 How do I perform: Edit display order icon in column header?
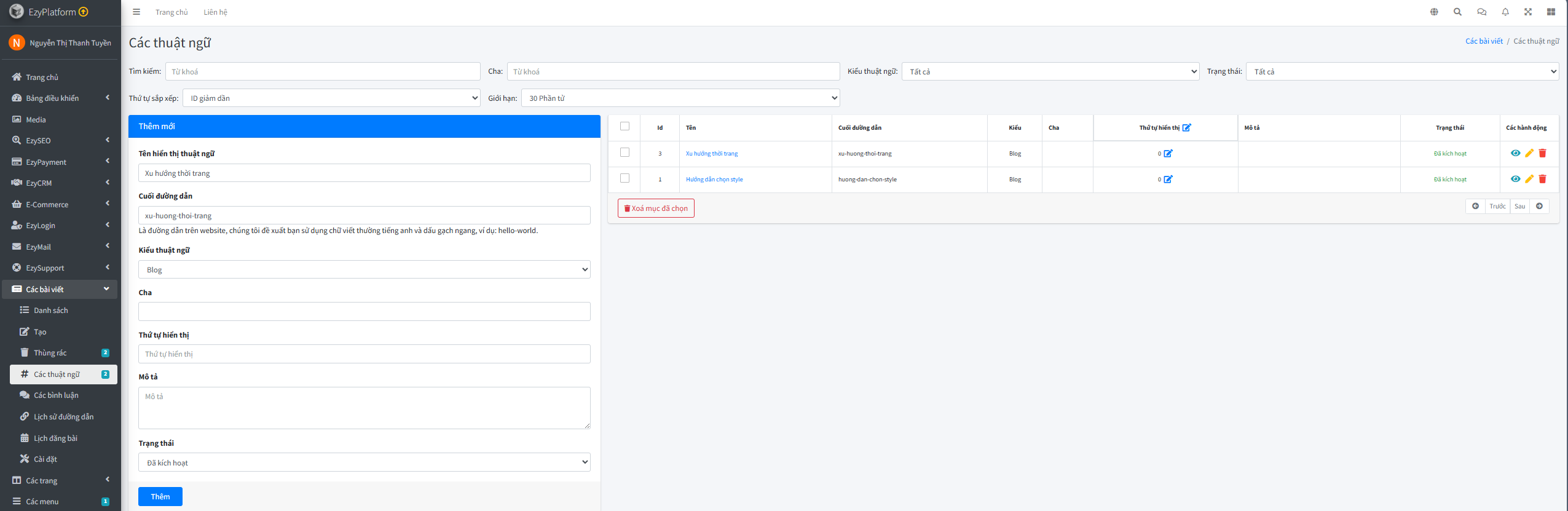(1186, 128)
